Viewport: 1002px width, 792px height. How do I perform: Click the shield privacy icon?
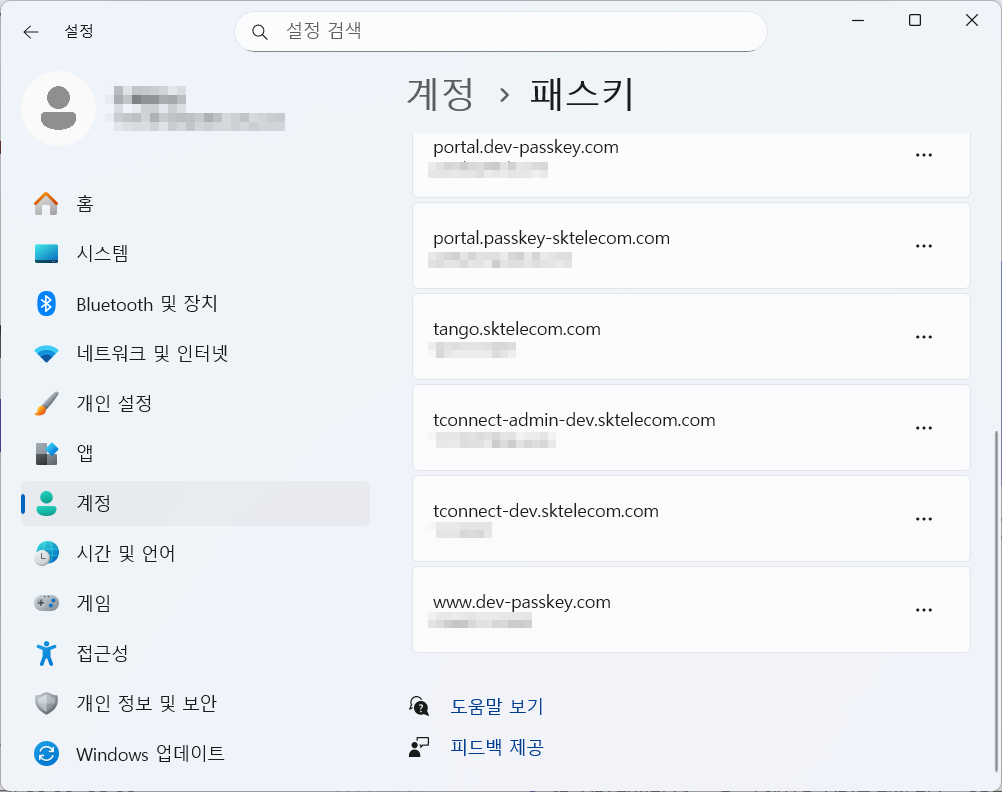(46, 703)
